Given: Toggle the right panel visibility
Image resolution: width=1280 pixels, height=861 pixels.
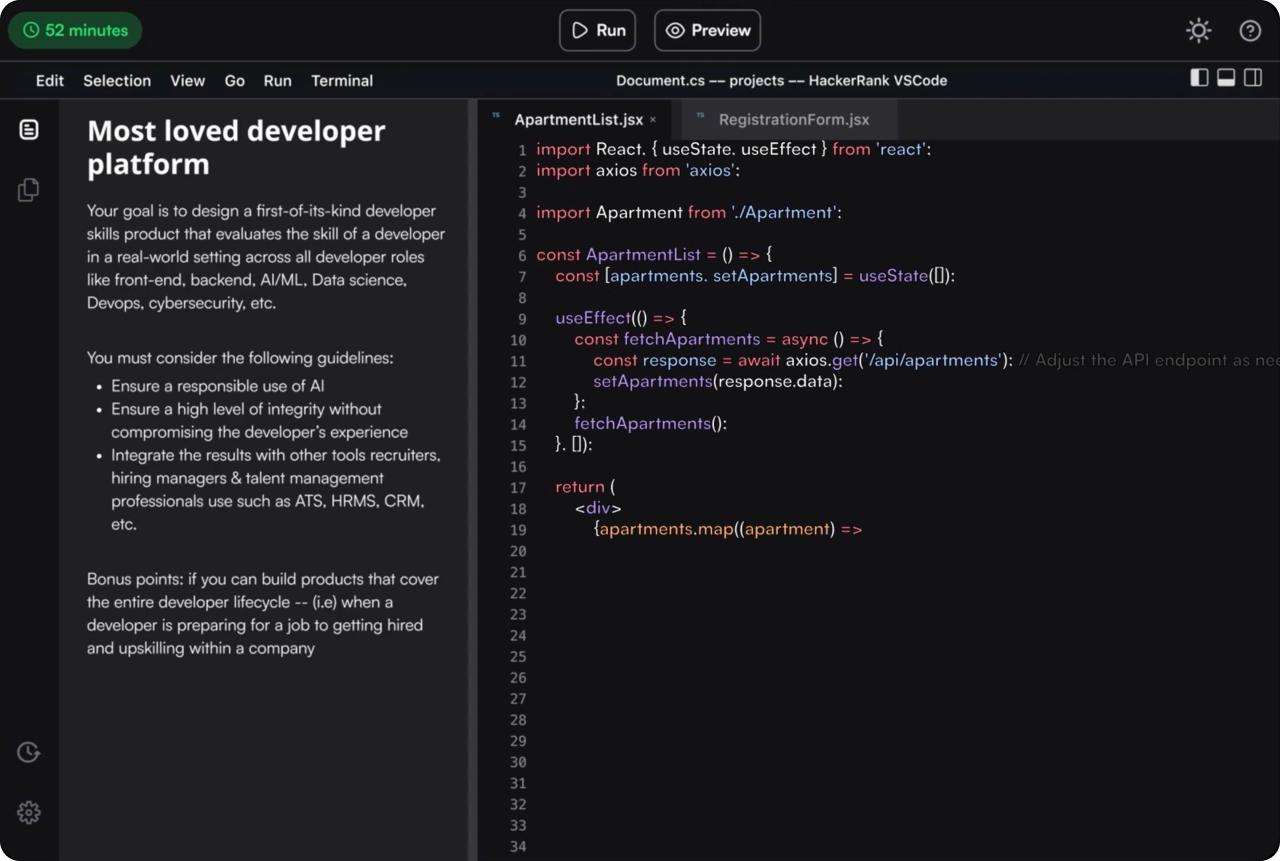Looking at the screenshot, I should tap(1252, 77).
